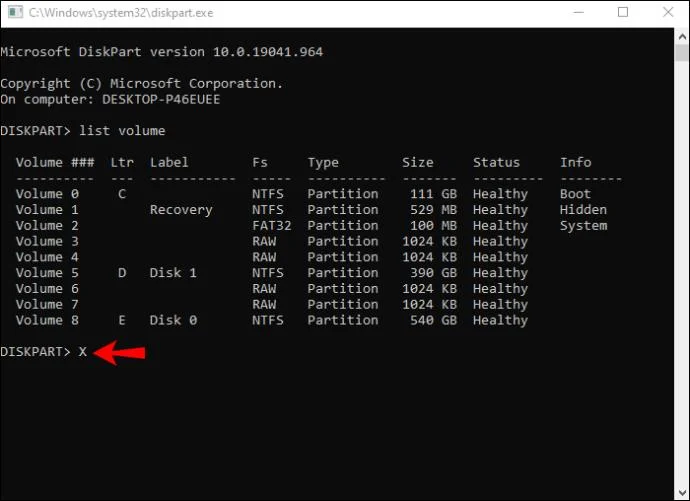Screen dimensions: 690x501
Task: Click the 'Fs' column header
Action: pyautogui.click(x=260, y=162)
